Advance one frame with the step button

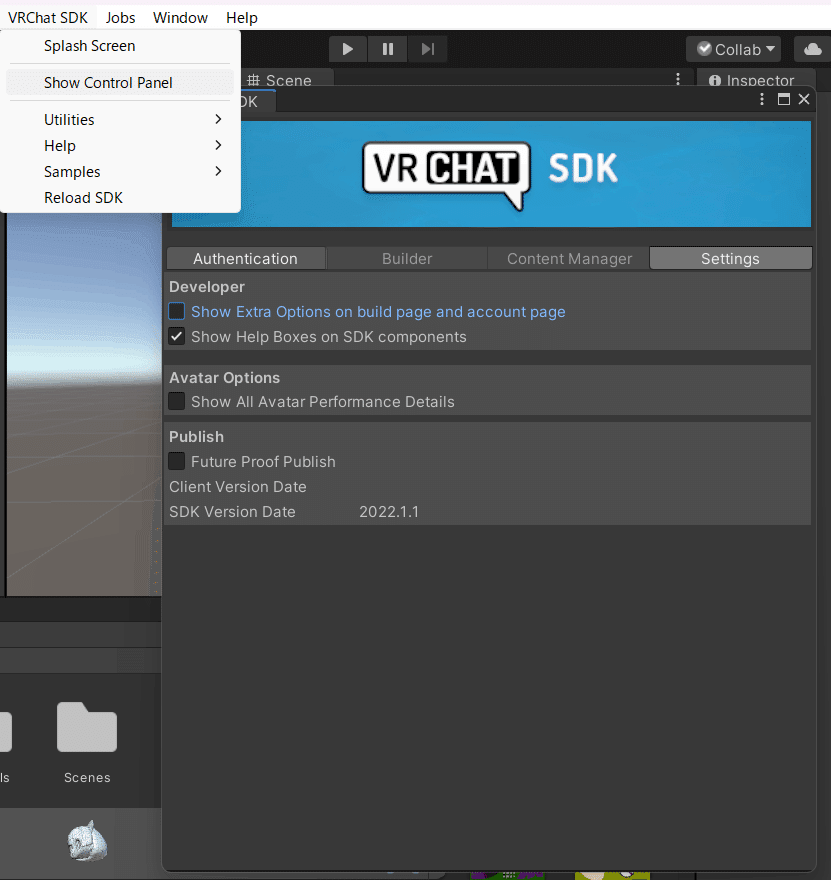[x=428, y=49]
